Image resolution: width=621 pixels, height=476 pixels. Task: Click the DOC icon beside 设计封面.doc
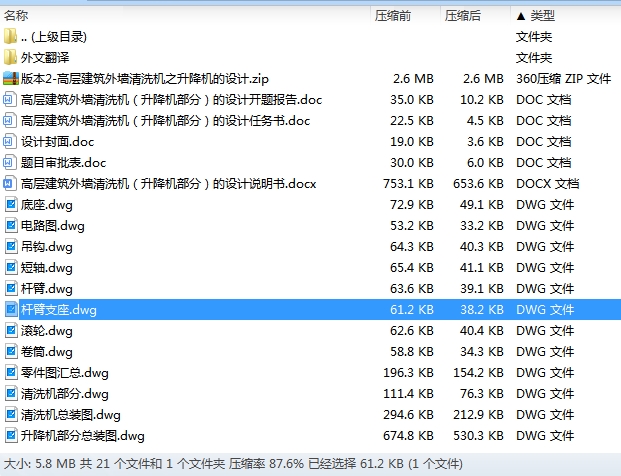(10, 141)
